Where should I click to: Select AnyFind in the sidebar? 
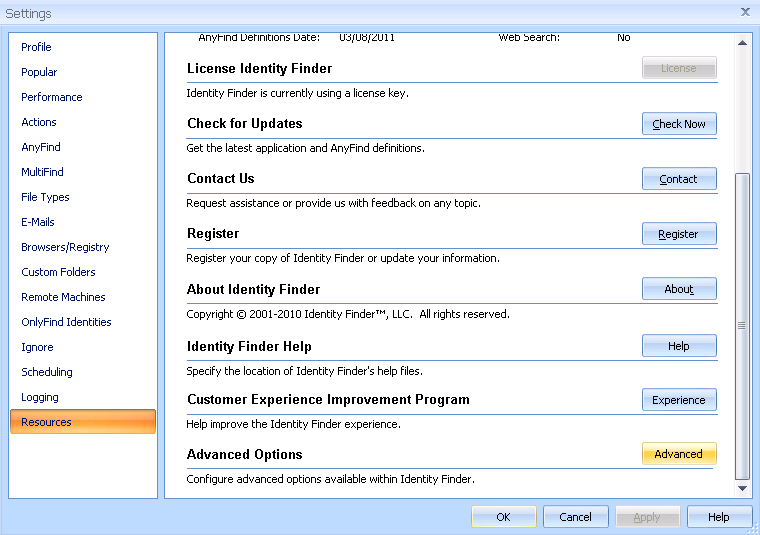(x=41, y=147)
